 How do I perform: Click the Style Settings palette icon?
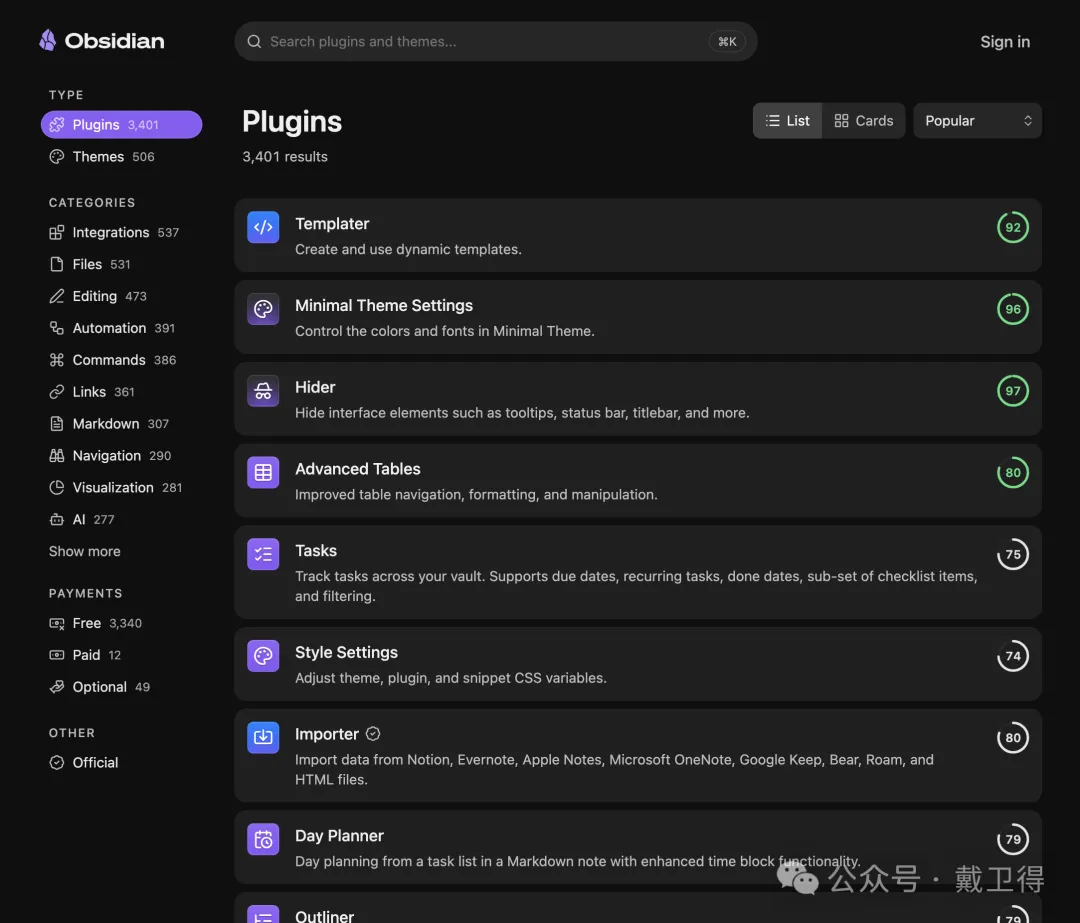263,656
